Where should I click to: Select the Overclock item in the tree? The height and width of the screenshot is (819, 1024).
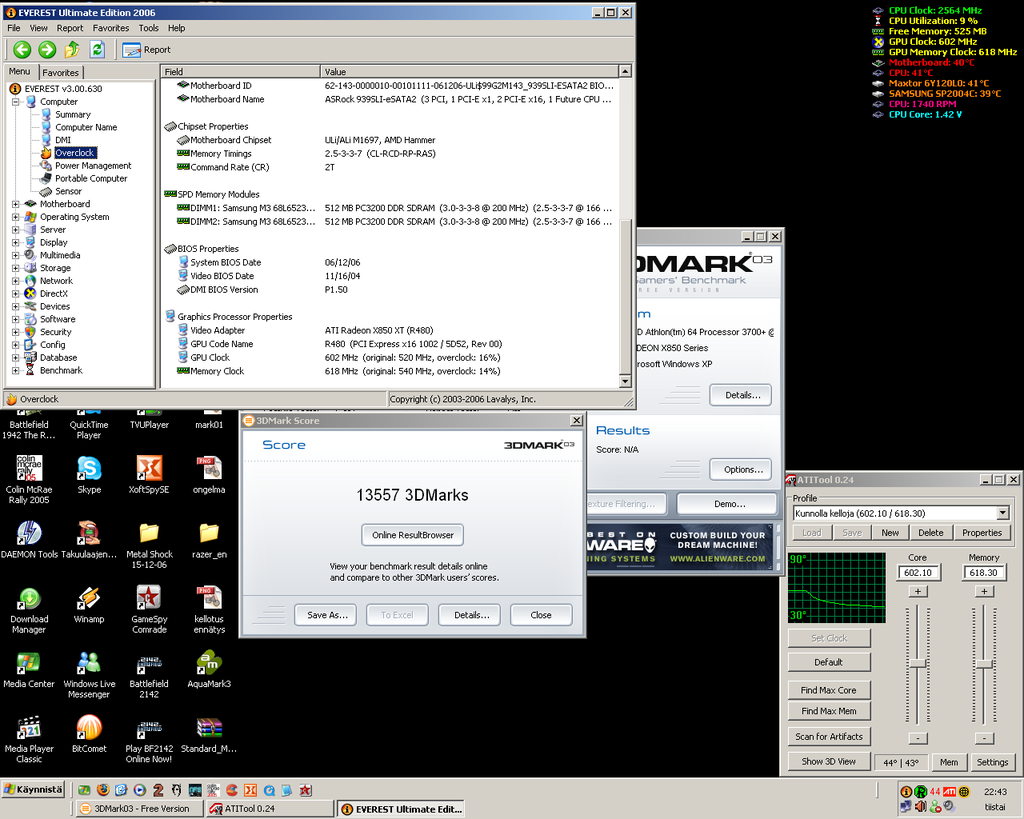click(74, 153)
